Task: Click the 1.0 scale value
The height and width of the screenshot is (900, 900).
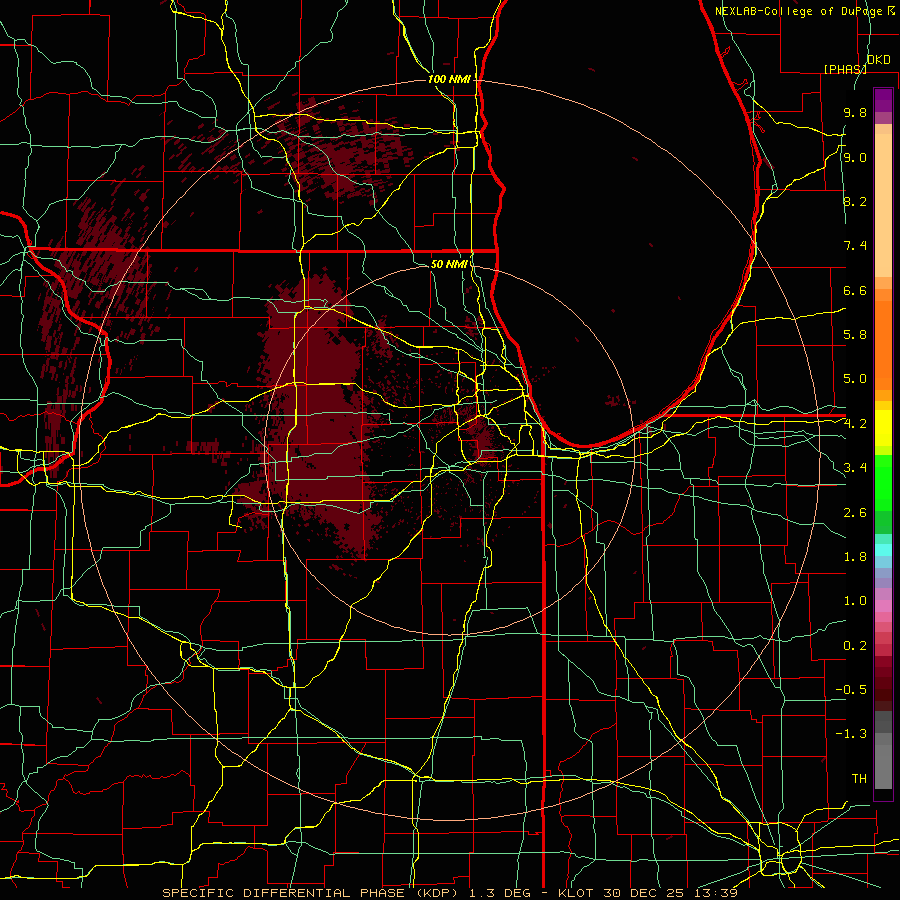Action: [855, 601]
